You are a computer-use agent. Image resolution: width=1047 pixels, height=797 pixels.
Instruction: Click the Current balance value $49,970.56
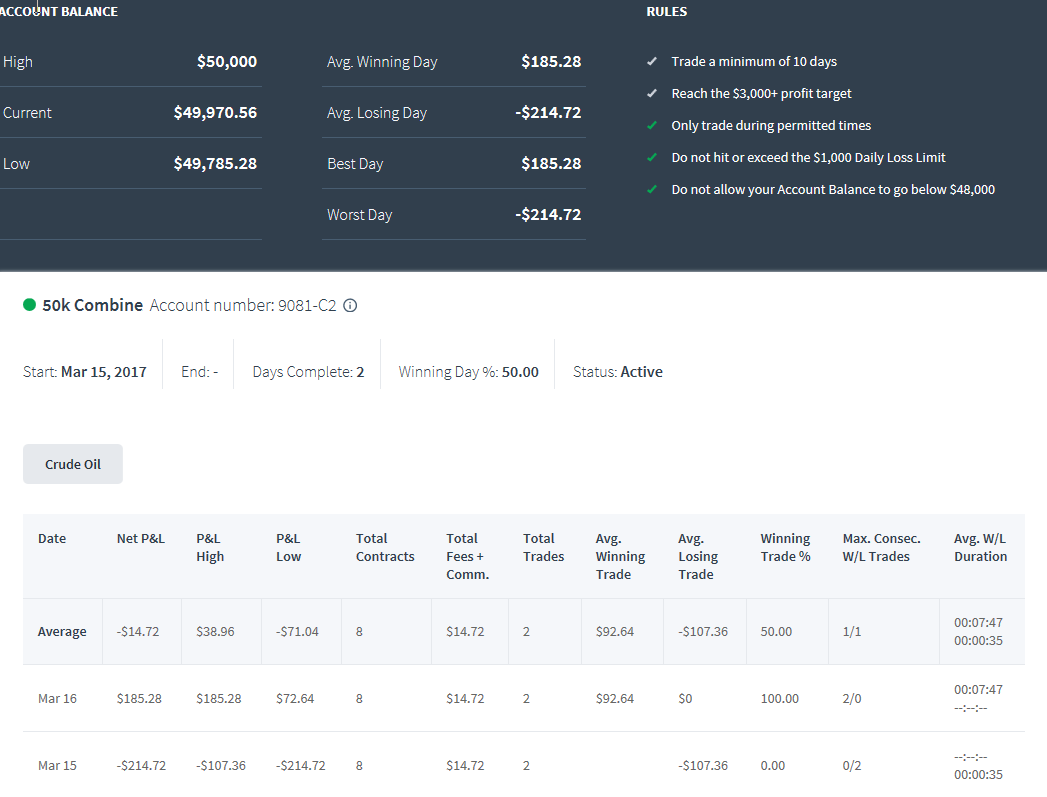click(215, 113)
